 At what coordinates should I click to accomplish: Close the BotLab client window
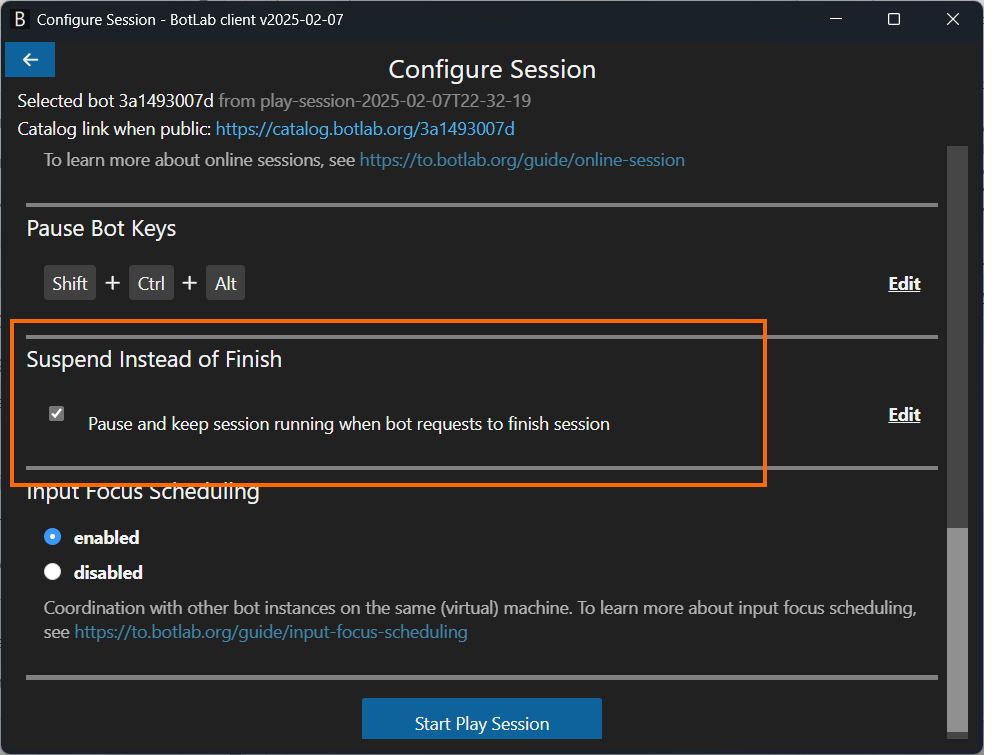(x=952, y=19)
